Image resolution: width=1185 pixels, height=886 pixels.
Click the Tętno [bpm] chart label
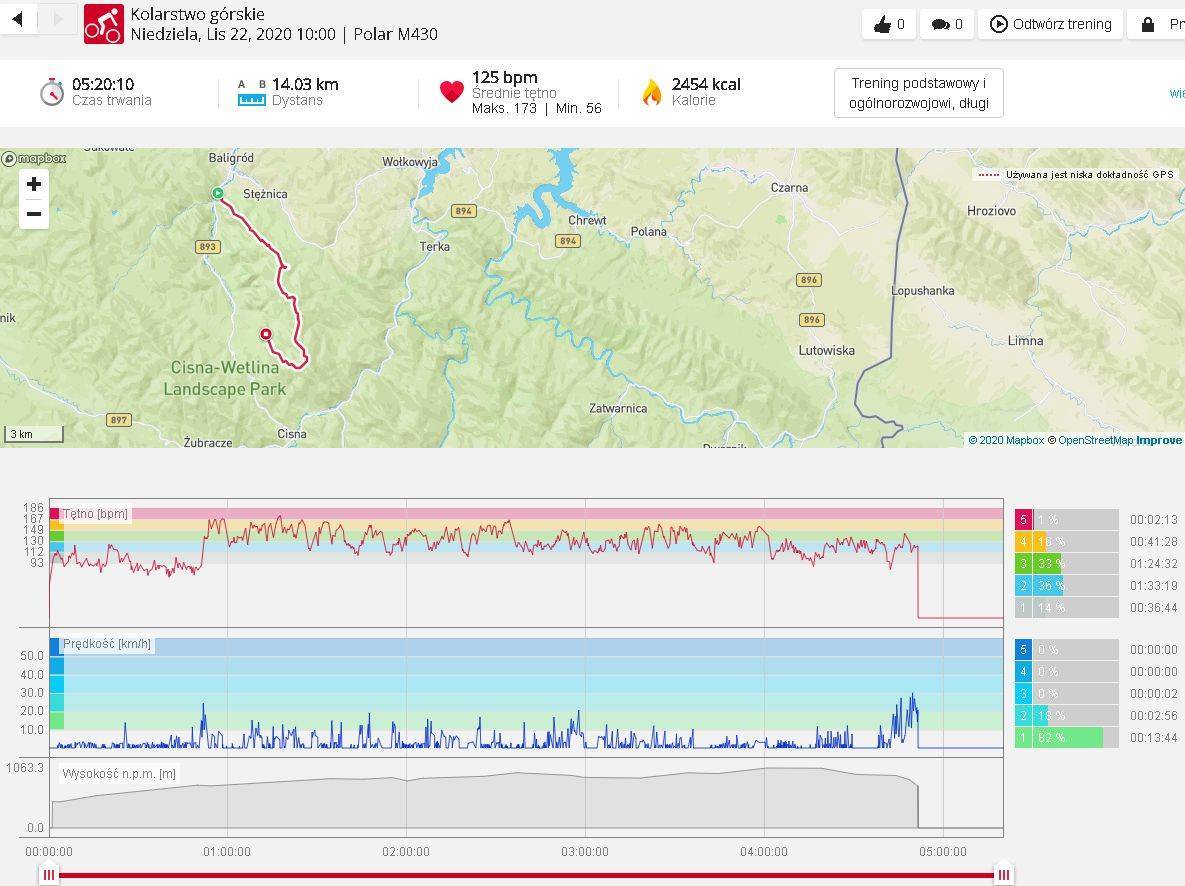coord(95,514)
